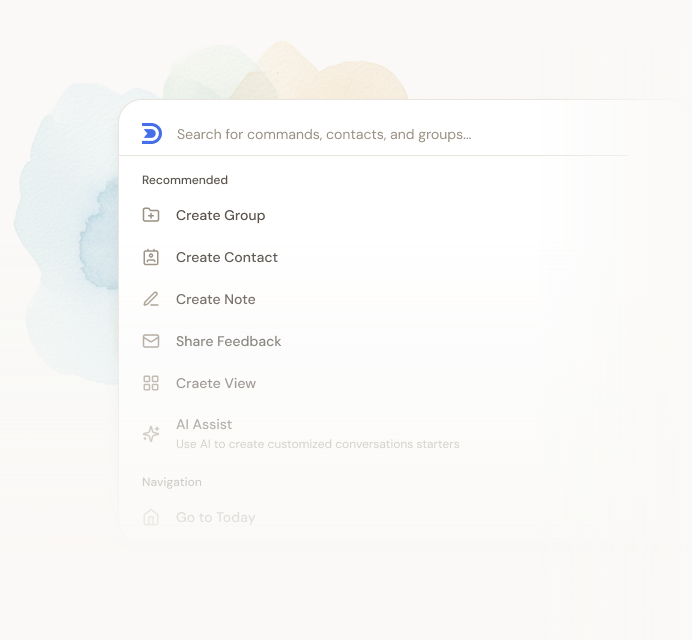
Task: Click the blue D logo icon
Action: click(152, 134)
